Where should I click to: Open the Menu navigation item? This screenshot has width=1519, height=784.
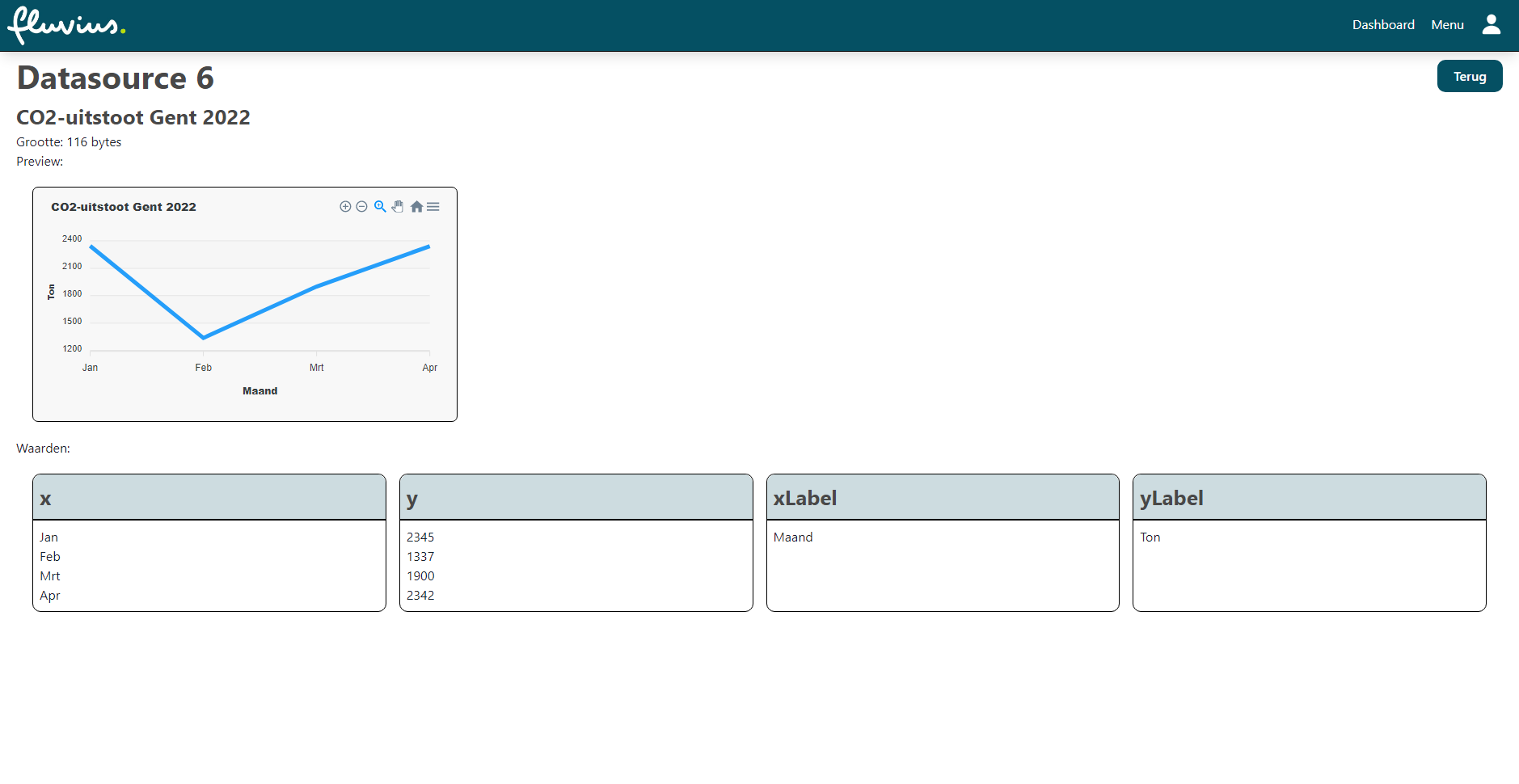coord(1446,24)
